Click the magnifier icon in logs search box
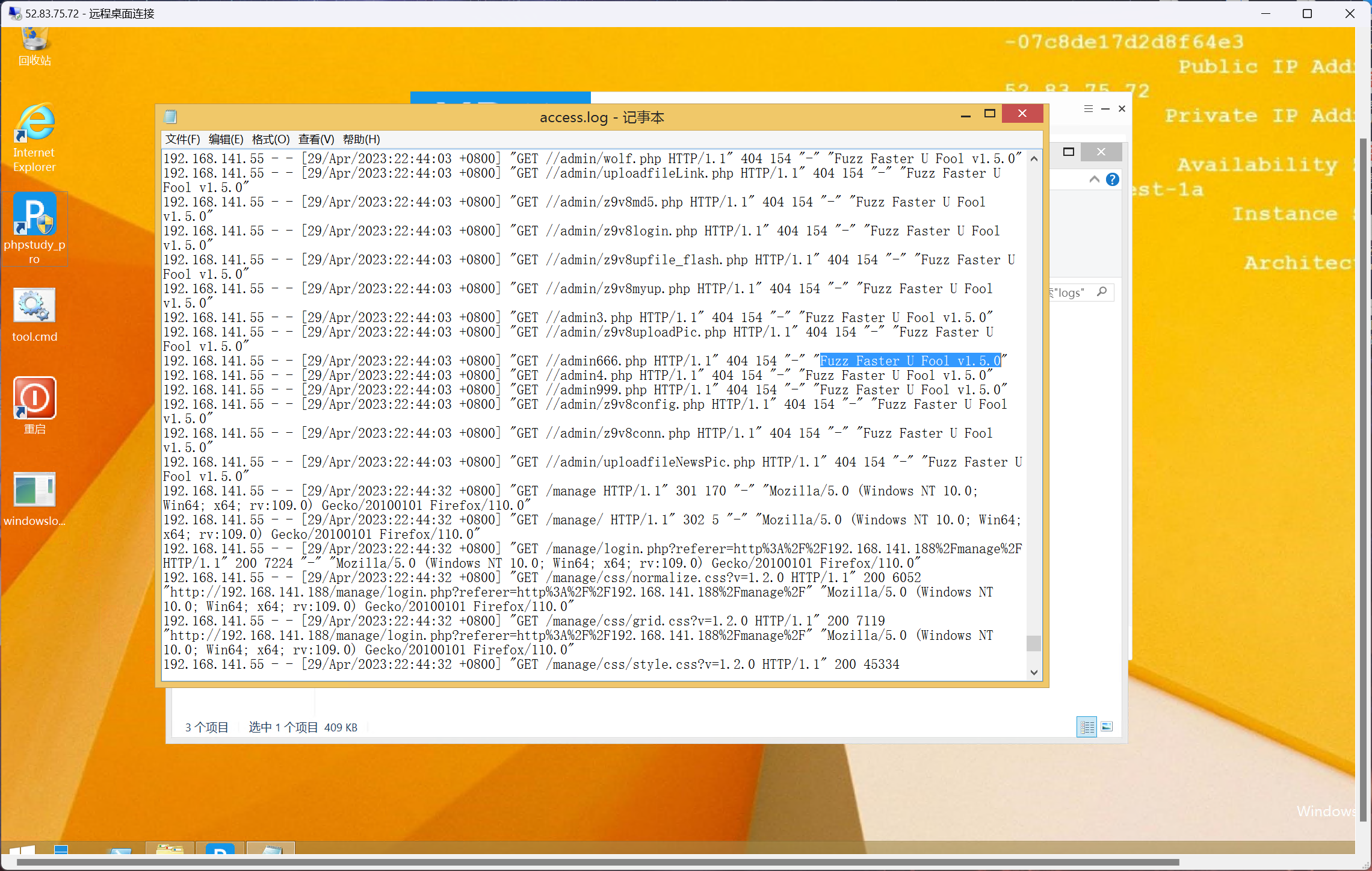 coord(1102,292)
